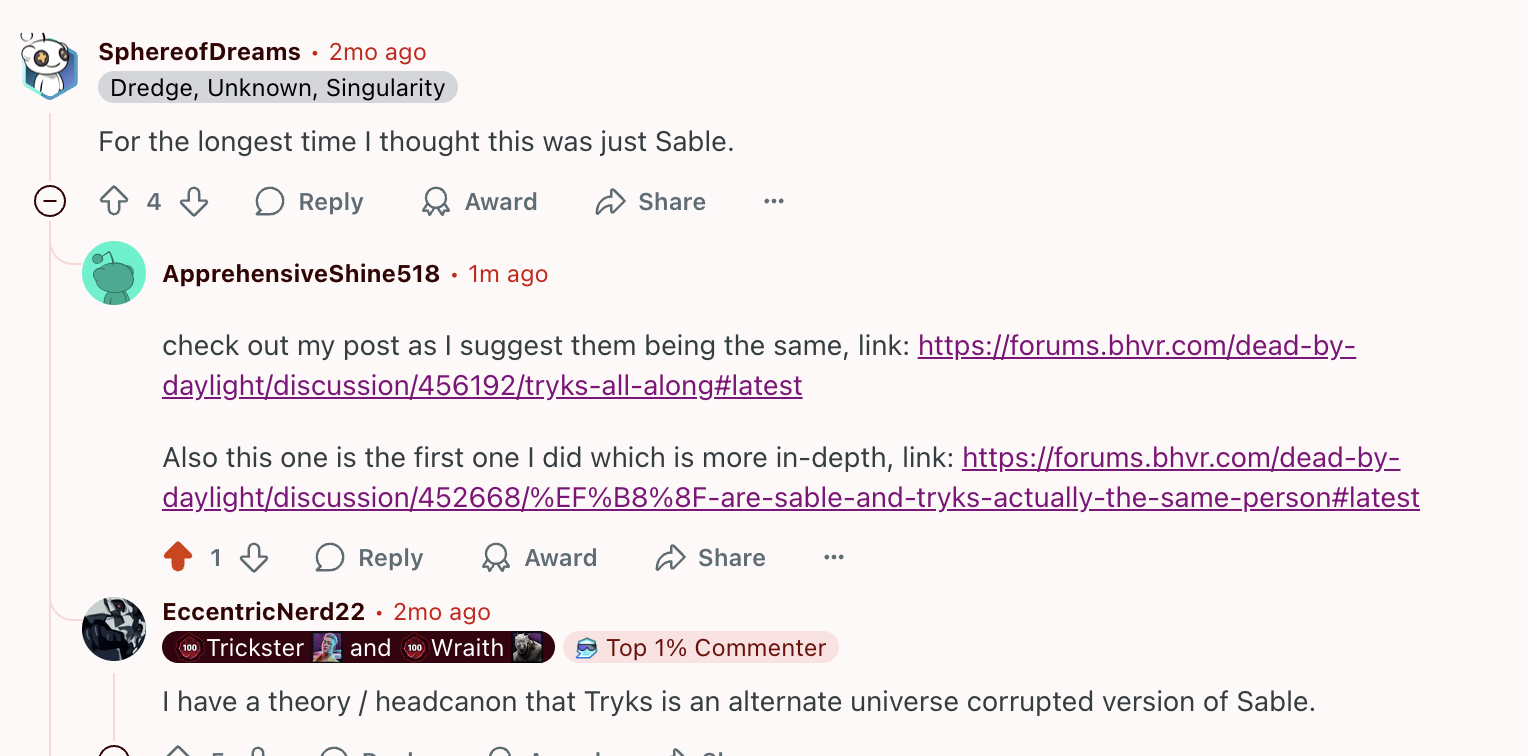This screenshot has width=1528, height=756.
Task: Open SphereofDreams' avatar
Action: [x=48, y=66]
